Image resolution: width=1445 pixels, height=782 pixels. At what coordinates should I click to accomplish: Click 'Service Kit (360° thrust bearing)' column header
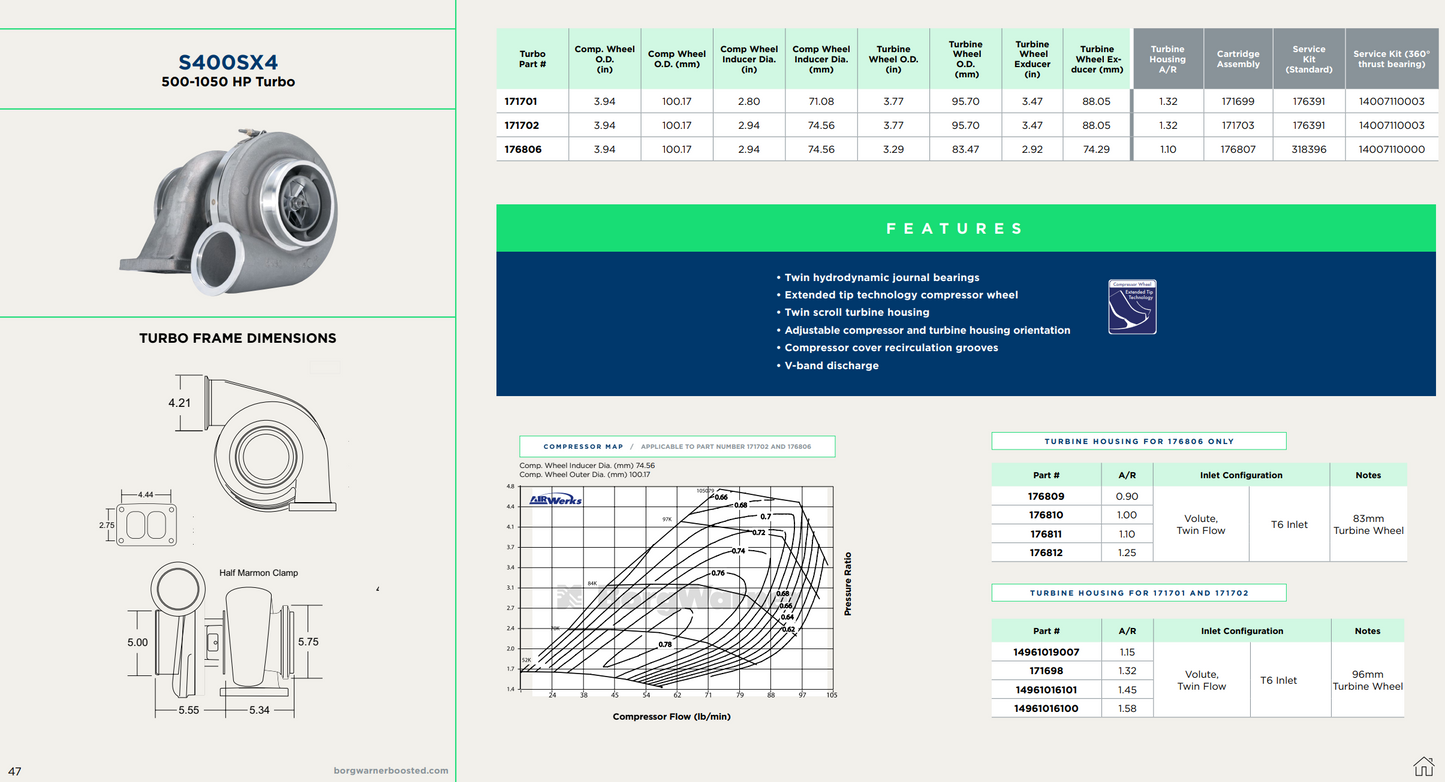coord(1391,59)
